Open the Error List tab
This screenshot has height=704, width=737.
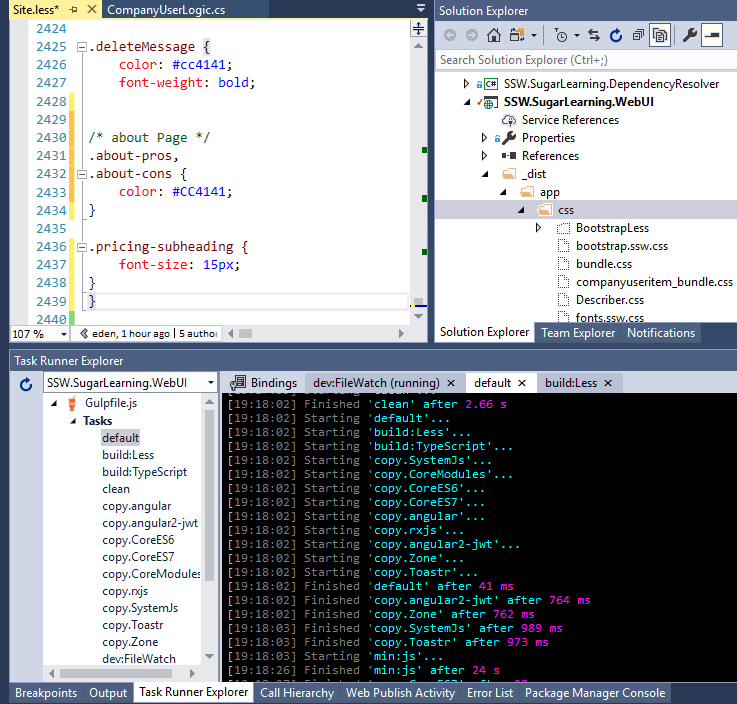click(x=490, y=692)
